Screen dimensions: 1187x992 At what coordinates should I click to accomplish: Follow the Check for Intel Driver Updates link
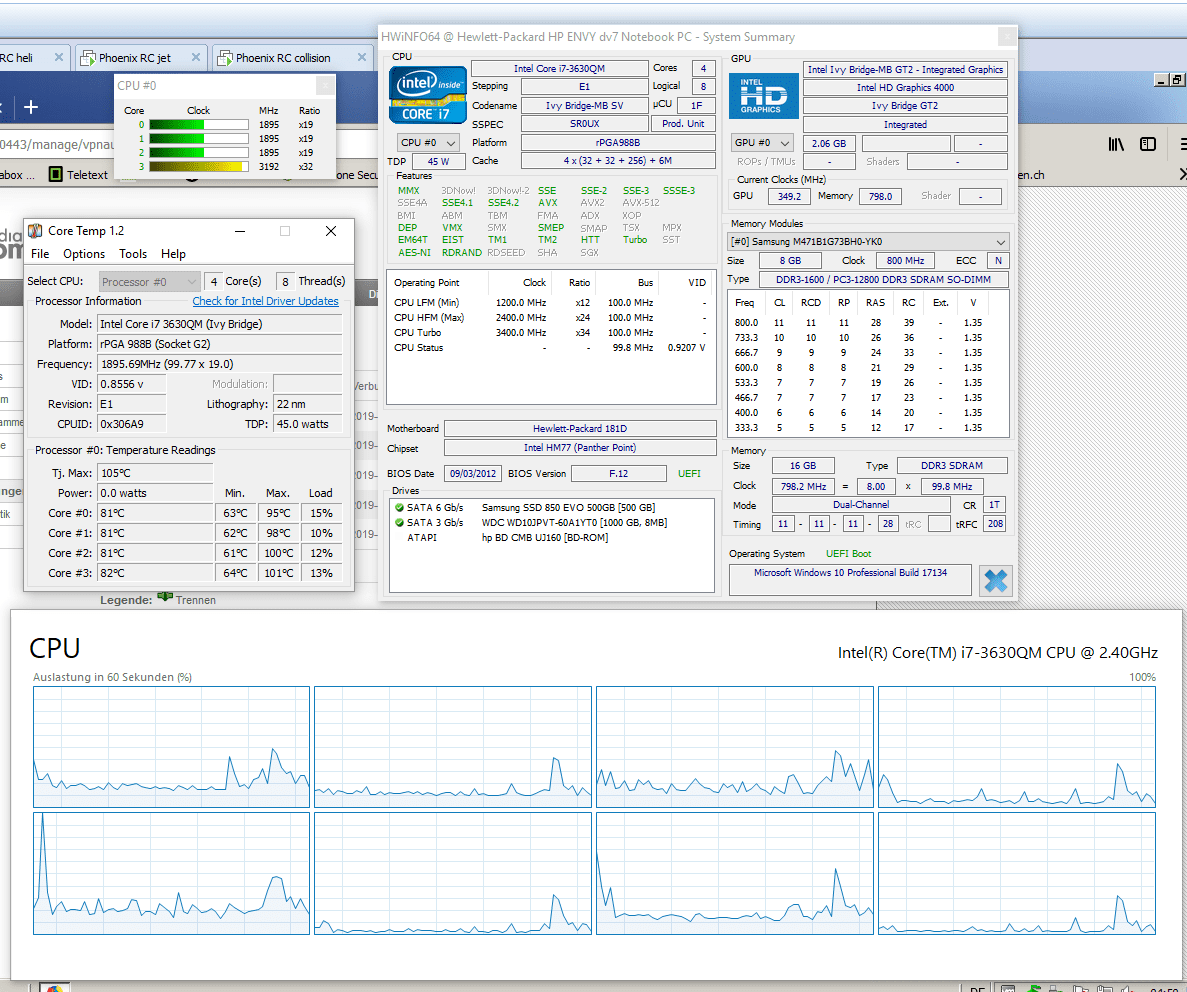pos(265,301)
